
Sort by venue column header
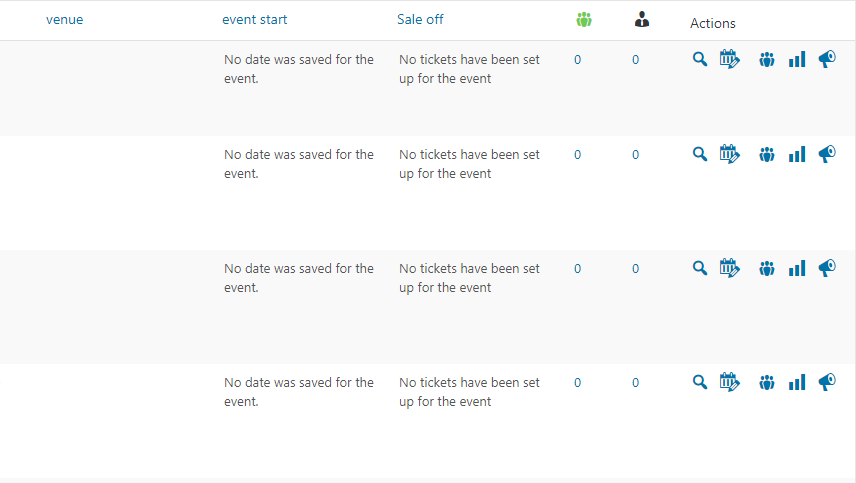point(65,19)
